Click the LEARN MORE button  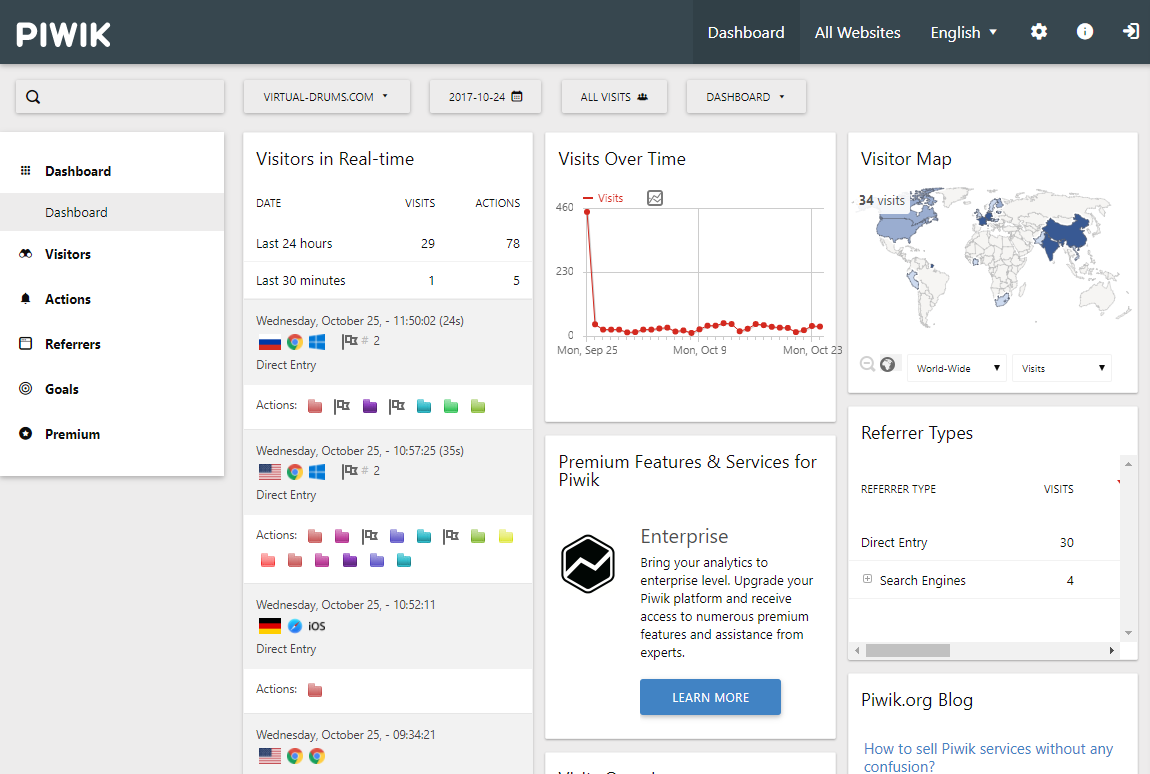tap(710, 697)
